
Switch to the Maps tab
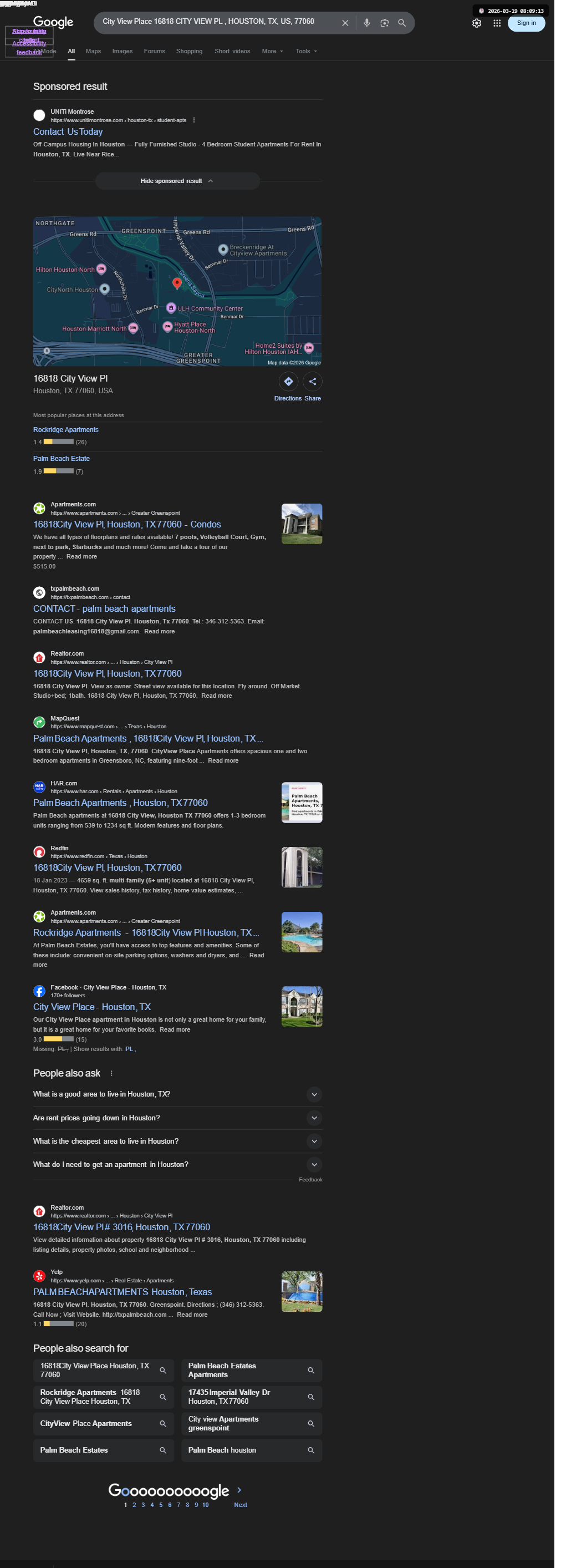click(94, 52)
